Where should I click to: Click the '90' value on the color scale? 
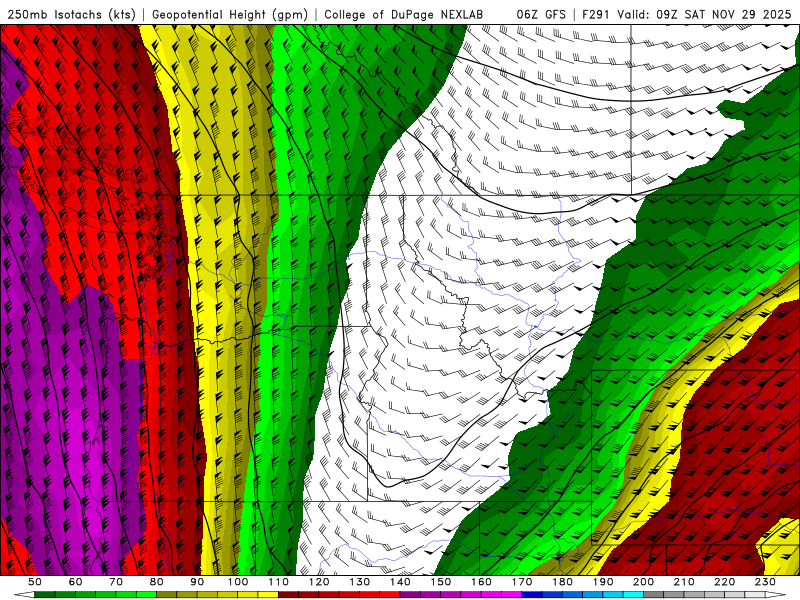pyautogui.click(x=197, y=582)
